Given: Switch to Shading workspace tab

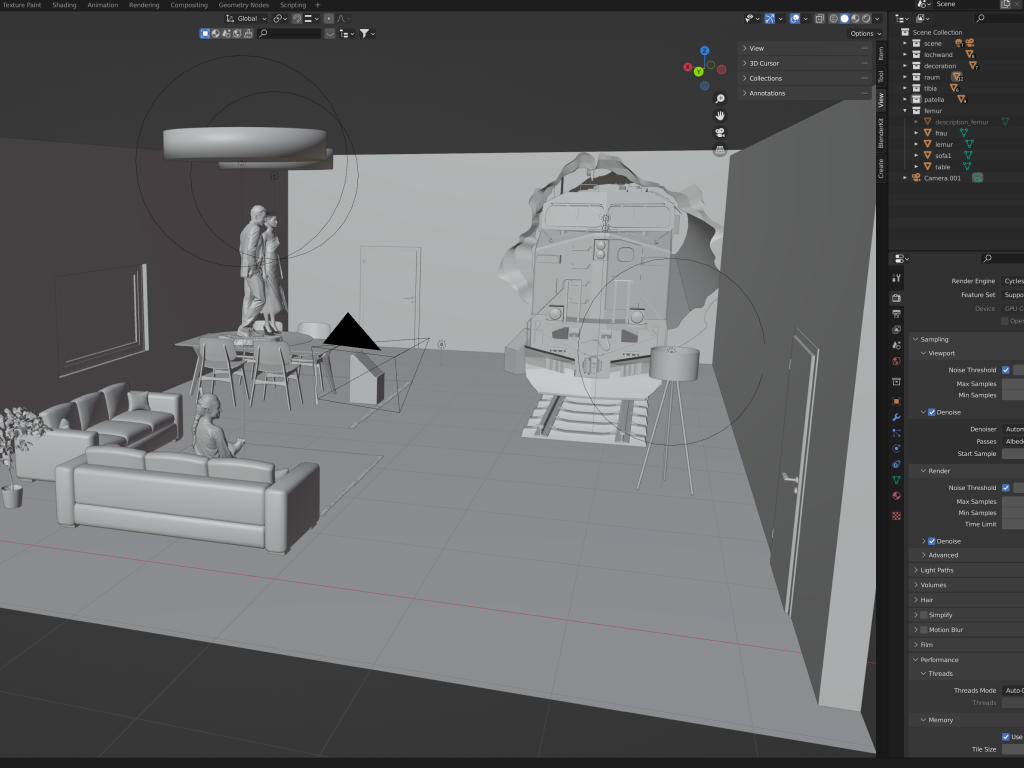Looking at the screenshot, I should click(64, 5).
